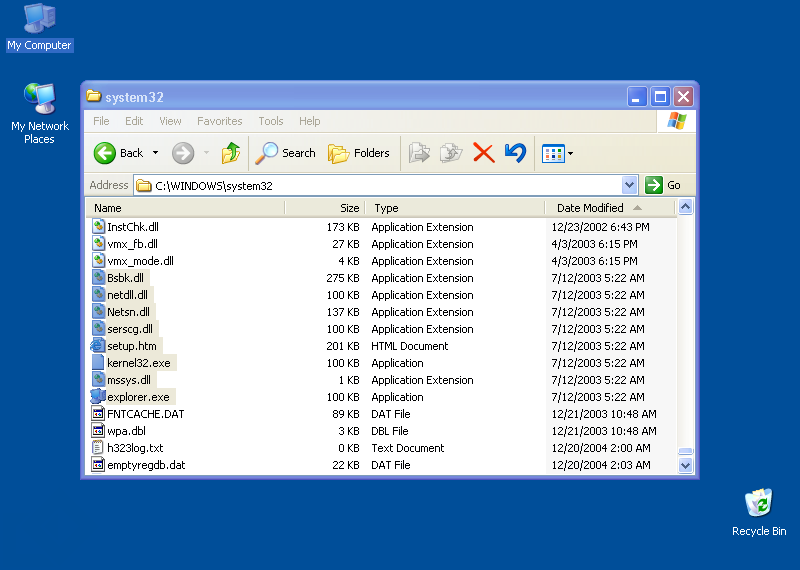This screenshot has height=570, width=800.
Task: Open the Search pane
Action: click(x=285, y=153)
